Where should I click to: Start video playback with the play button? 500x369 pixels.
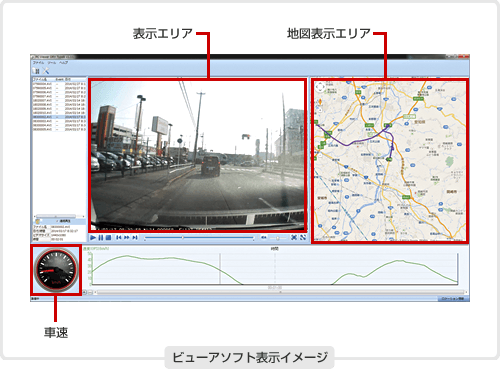(x=93, y=237)
